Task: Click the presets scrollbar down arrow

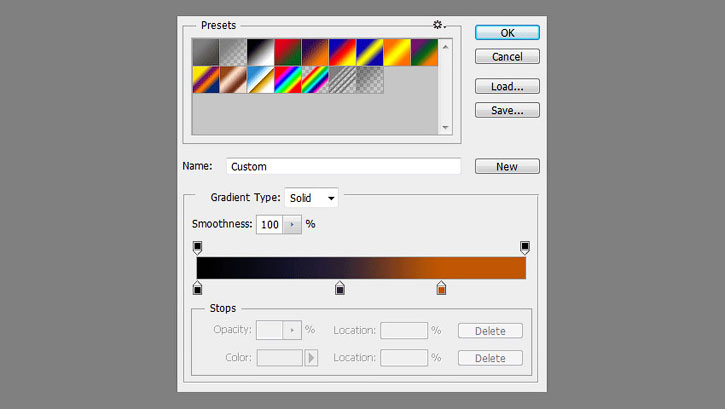Action: click(445, 127)
